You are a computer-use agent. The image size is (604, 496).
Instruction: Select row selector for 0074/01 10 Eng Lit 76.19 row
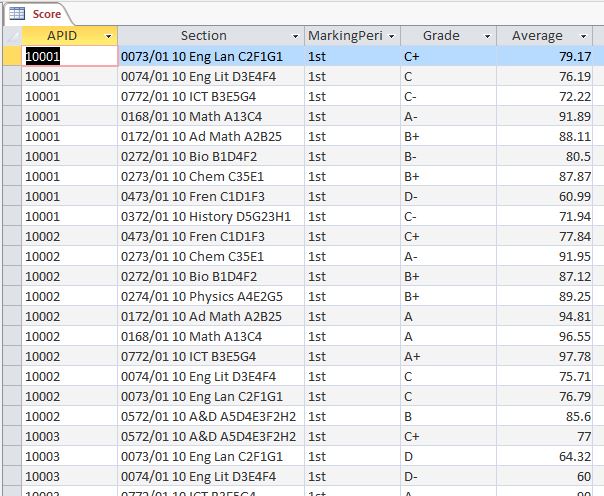[x=12, y=76]
